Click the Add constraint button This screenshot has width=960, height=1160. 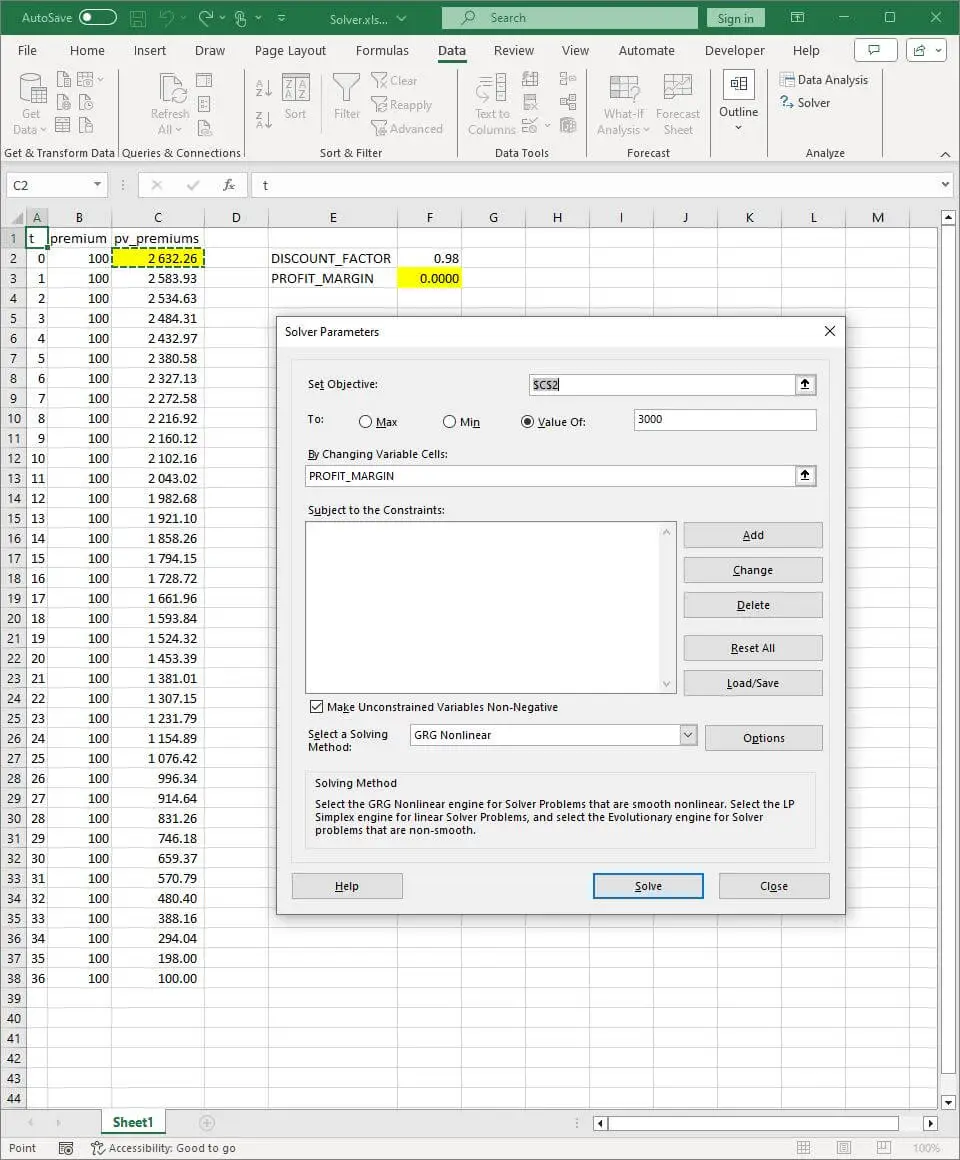point(753,536)
